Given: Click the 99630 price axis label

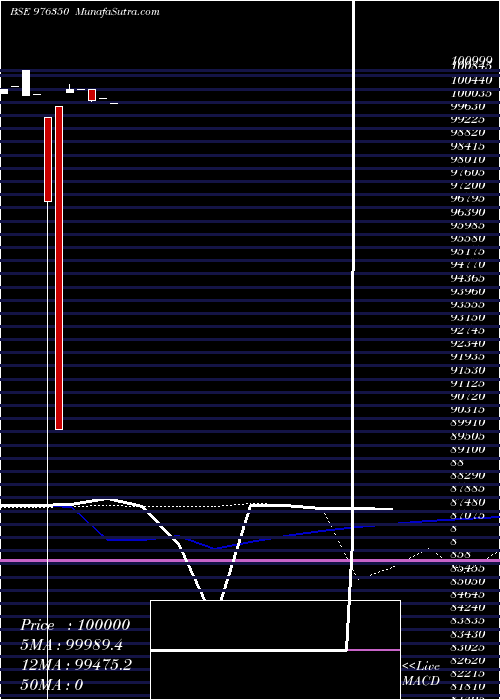Looking at the screenshot, I should click(x=469, y=106).
